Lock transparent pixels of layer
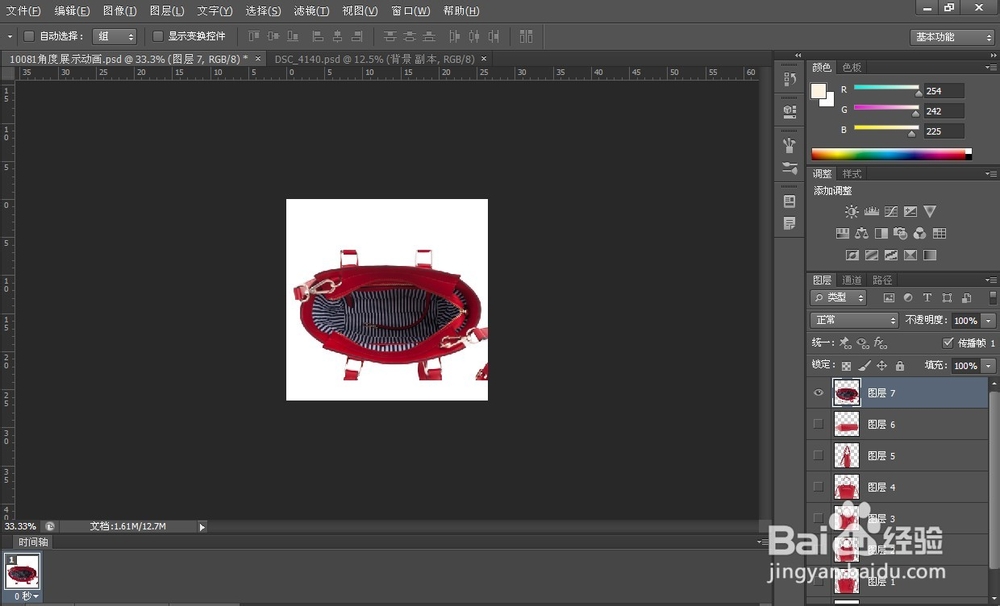 click(x=846, y=366)
